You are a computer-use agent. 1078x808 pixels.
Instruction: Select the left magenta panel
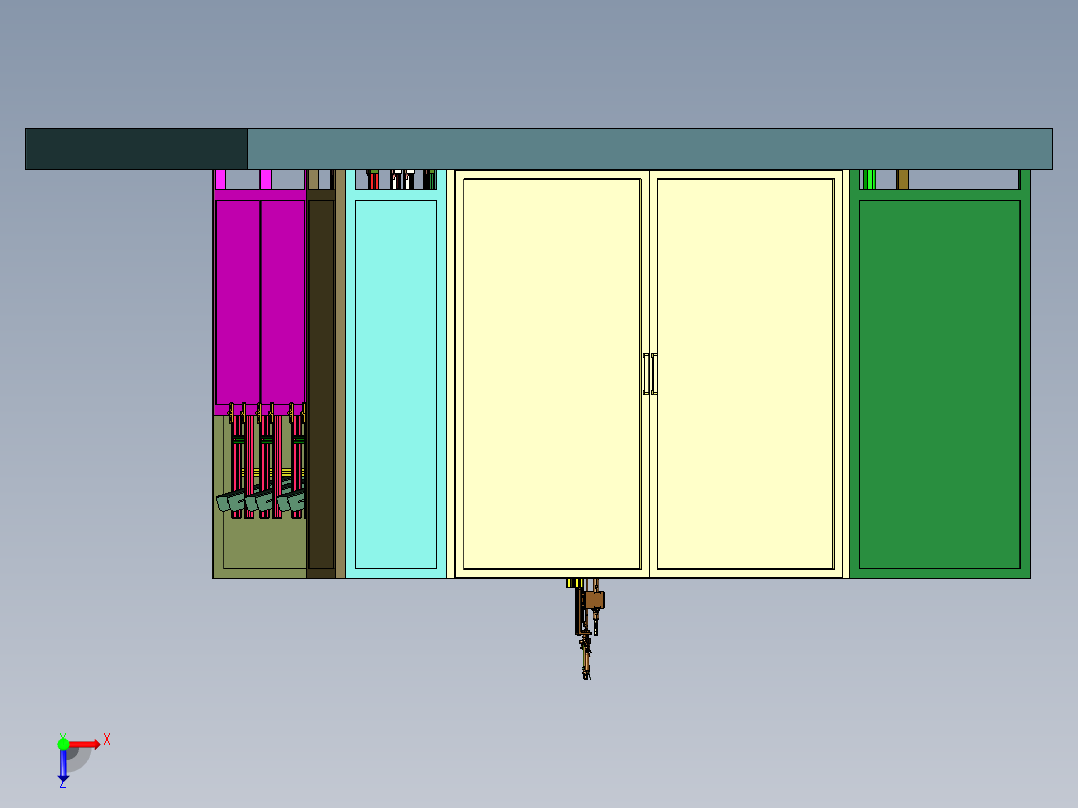tap(238, 303)
